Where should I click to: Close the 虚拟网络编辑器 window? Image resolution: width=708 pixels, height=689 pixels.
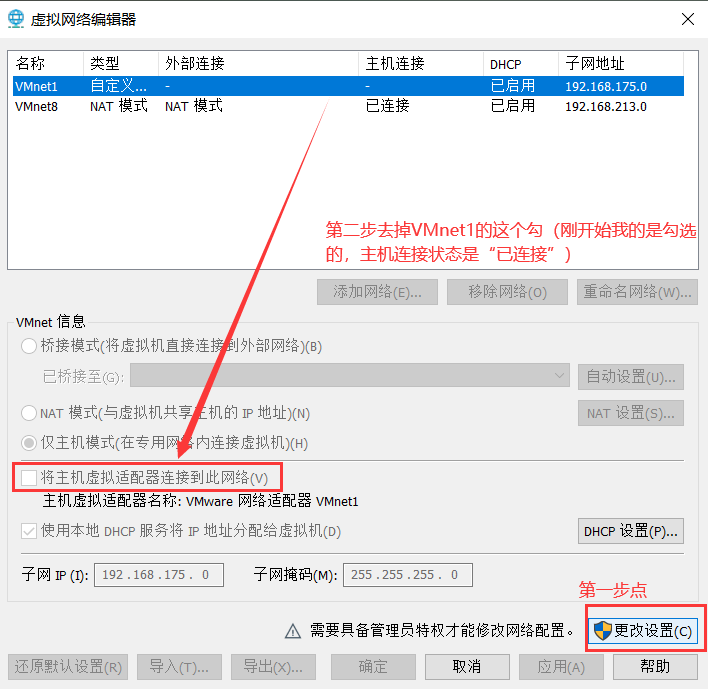688,19
